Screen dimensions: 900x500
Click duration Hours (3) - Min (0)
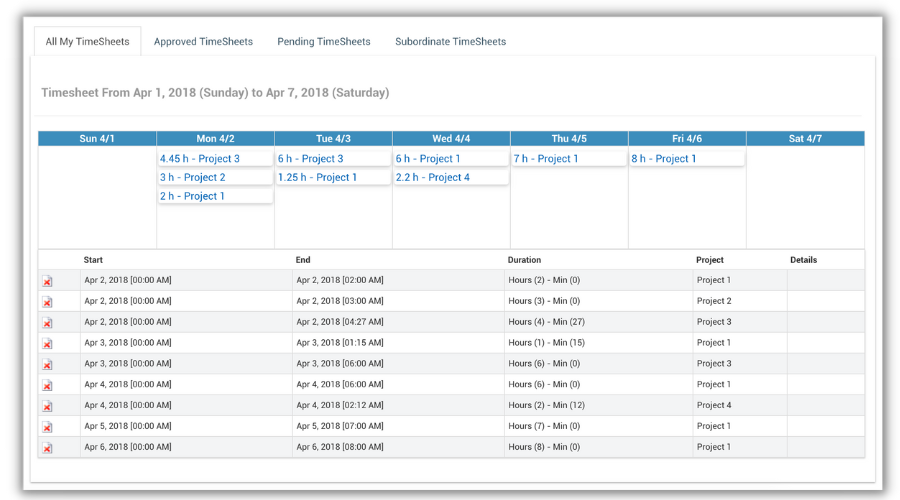(544, 301)
